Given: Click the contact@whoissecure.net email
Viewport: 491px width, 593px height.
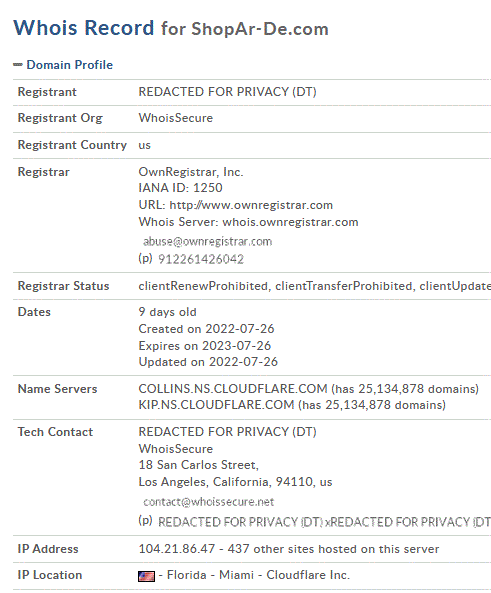Looking at the screenshot, I should point(208,501).
